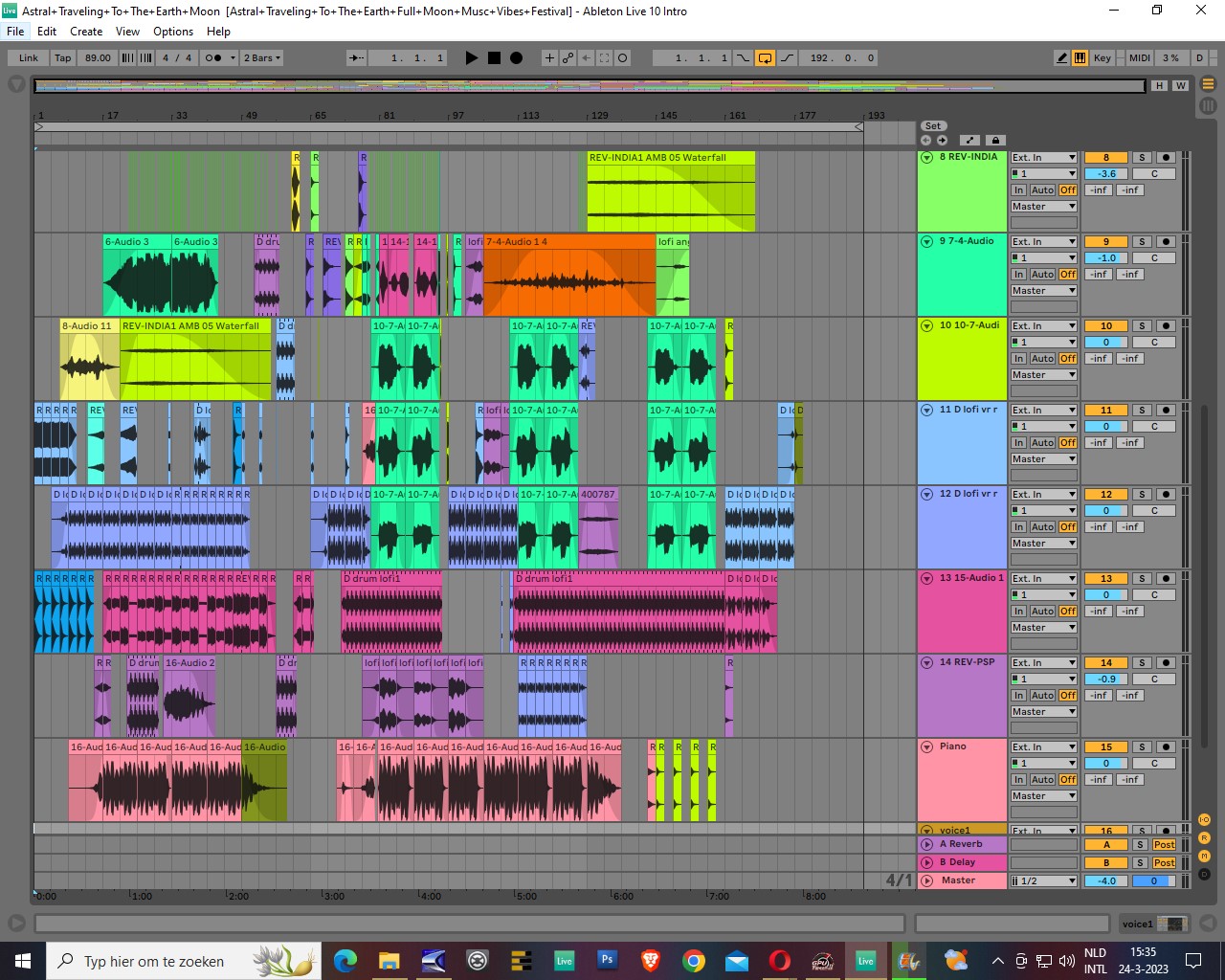Open the Create menu
The image size is (1225, 980).
coord(86,32)
